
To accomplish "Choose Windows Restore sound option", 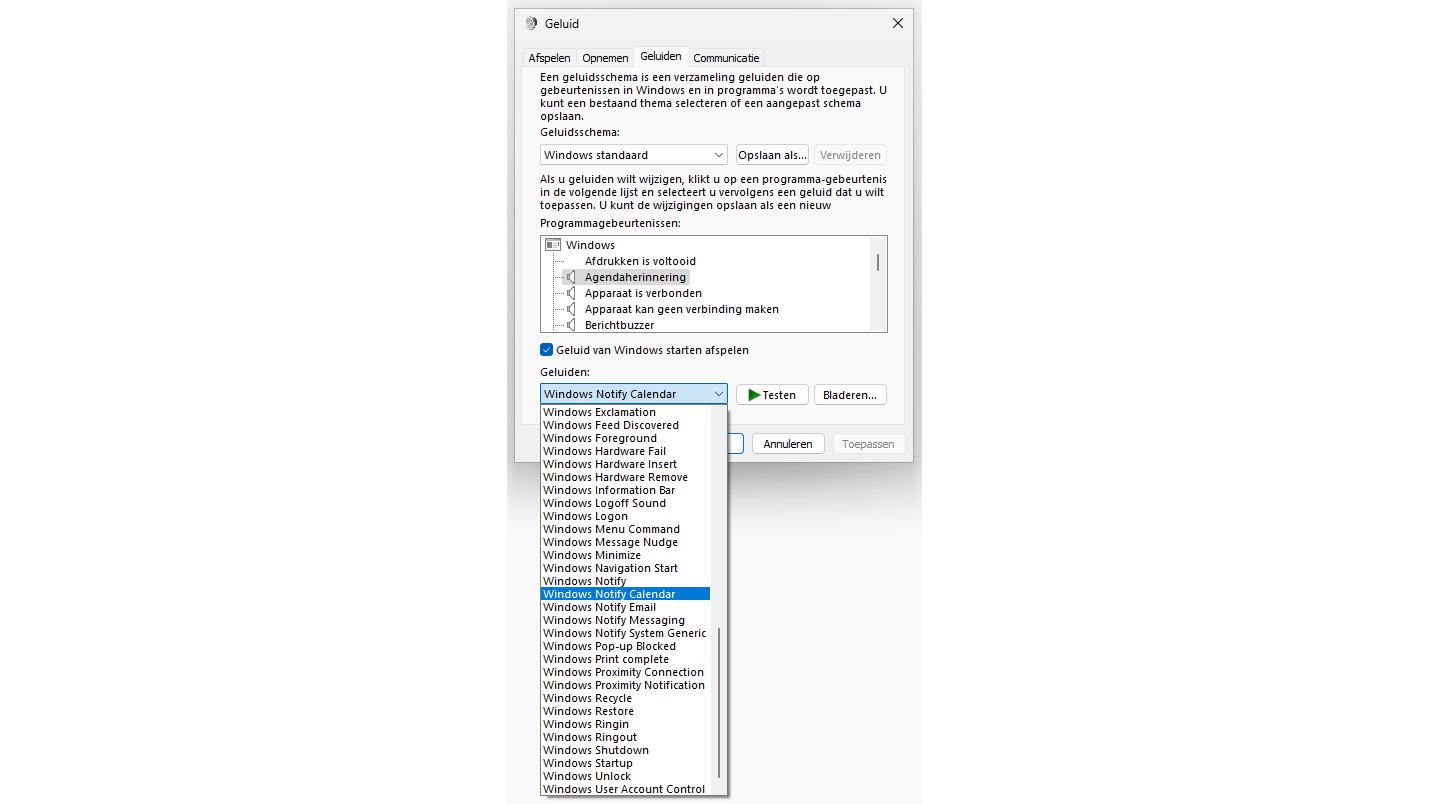I will click(x=626, y=711).
